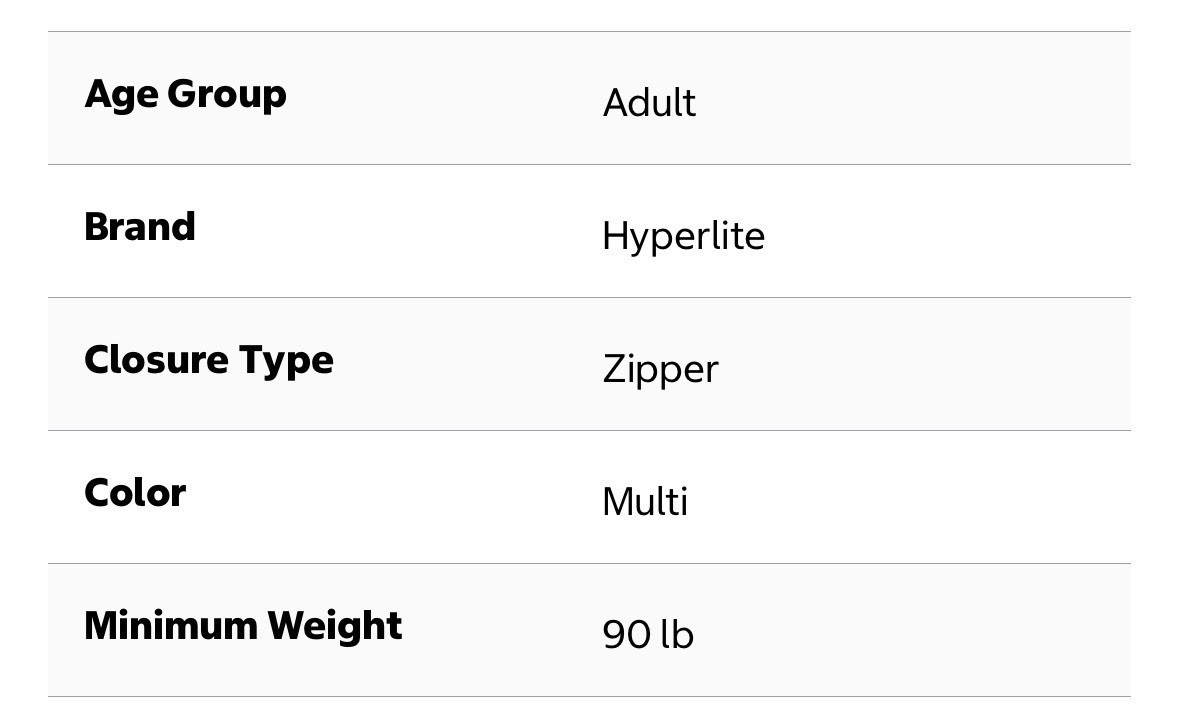Select the 90 lb value
The height and width of the screenshot is (724, 1179).
click(x=647, y=634)
